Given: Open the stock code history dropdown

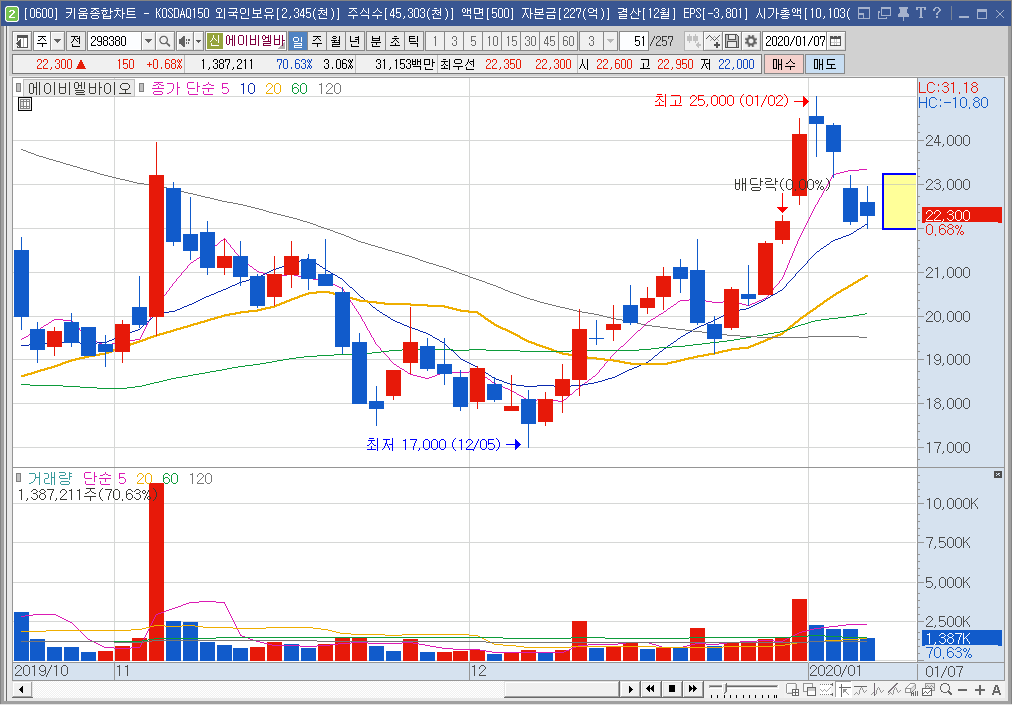Looking at the screenshot, I should coord(148,42).
